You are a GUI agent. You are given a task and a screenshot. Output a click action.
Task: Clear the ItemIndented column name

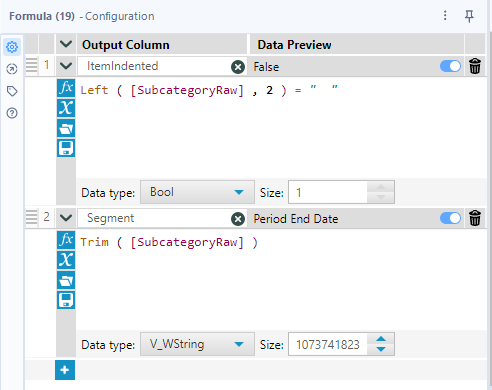238,67
